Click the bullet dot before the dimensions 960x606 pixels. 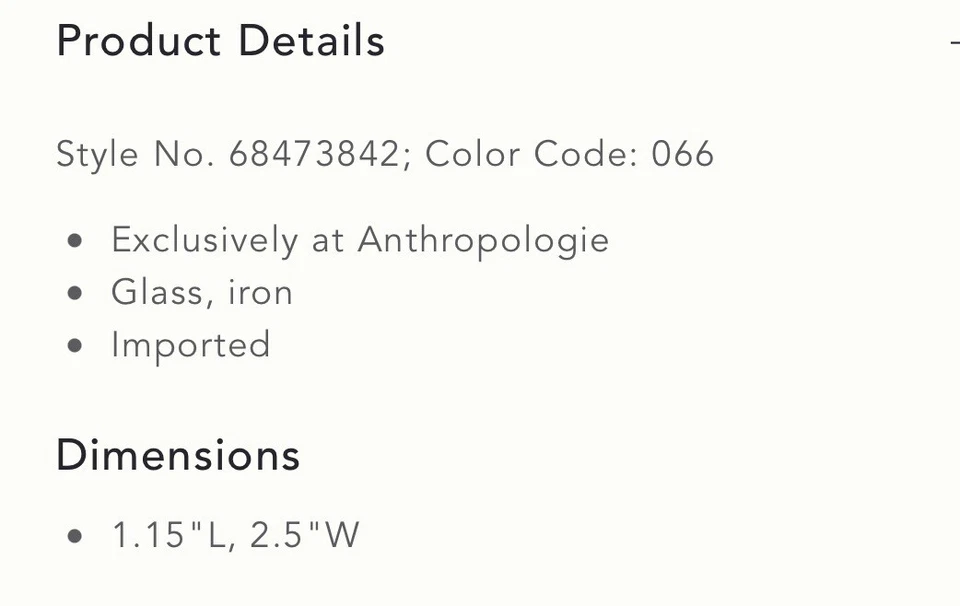point(75,537)
